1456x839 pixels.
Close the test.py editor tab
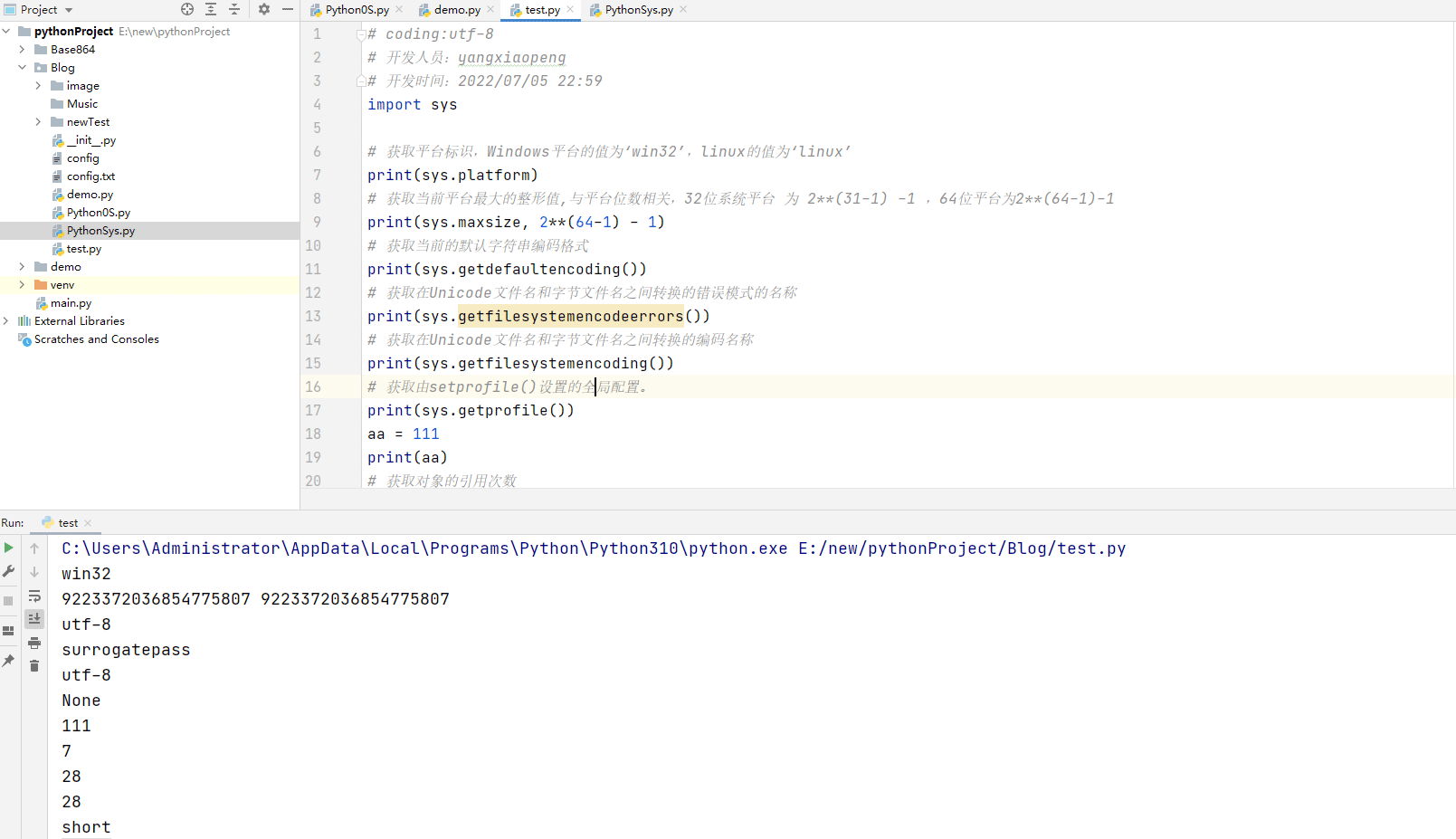tap(570, 10)
